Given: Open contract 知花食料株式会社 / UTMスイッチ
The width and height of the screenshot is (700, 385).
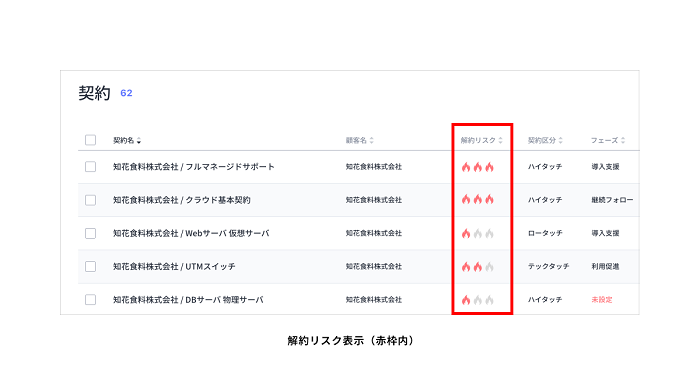Looking at the screenshot, I should [x=174, y=266].
